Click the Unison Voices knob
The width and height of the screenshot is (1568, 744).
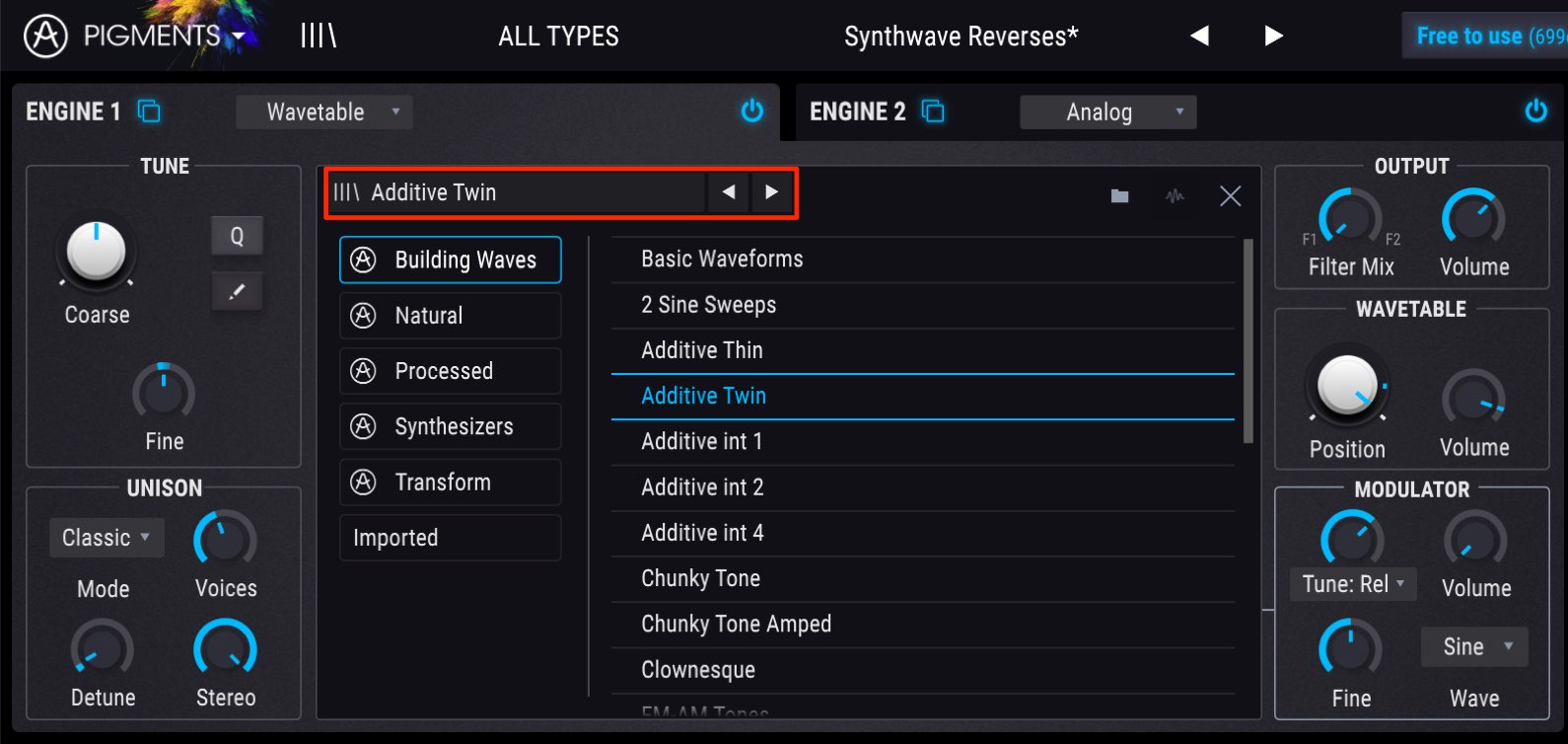[x=225, y=541]
